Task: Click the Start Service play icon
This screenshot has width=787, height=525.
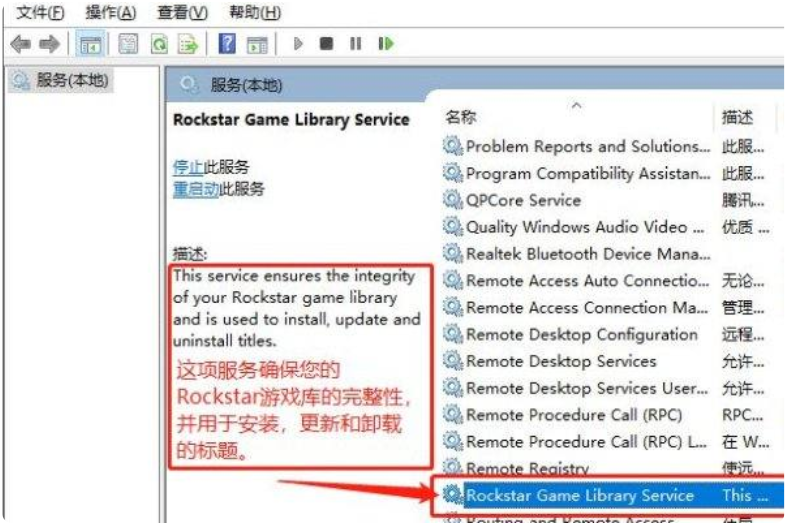Action: 298,44
